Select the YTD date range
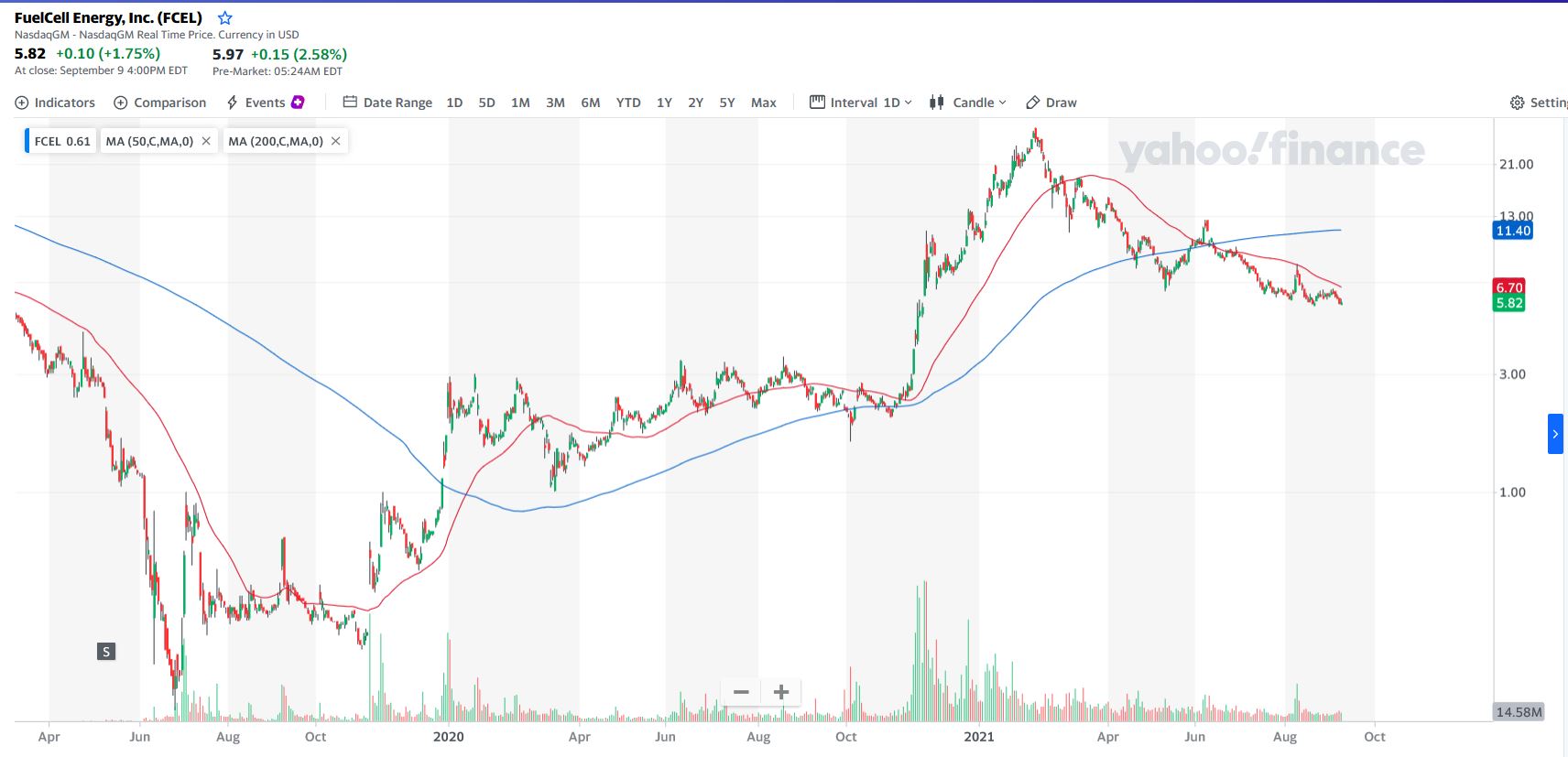Viewport: 1568px width, 757px height. (628, 103)
